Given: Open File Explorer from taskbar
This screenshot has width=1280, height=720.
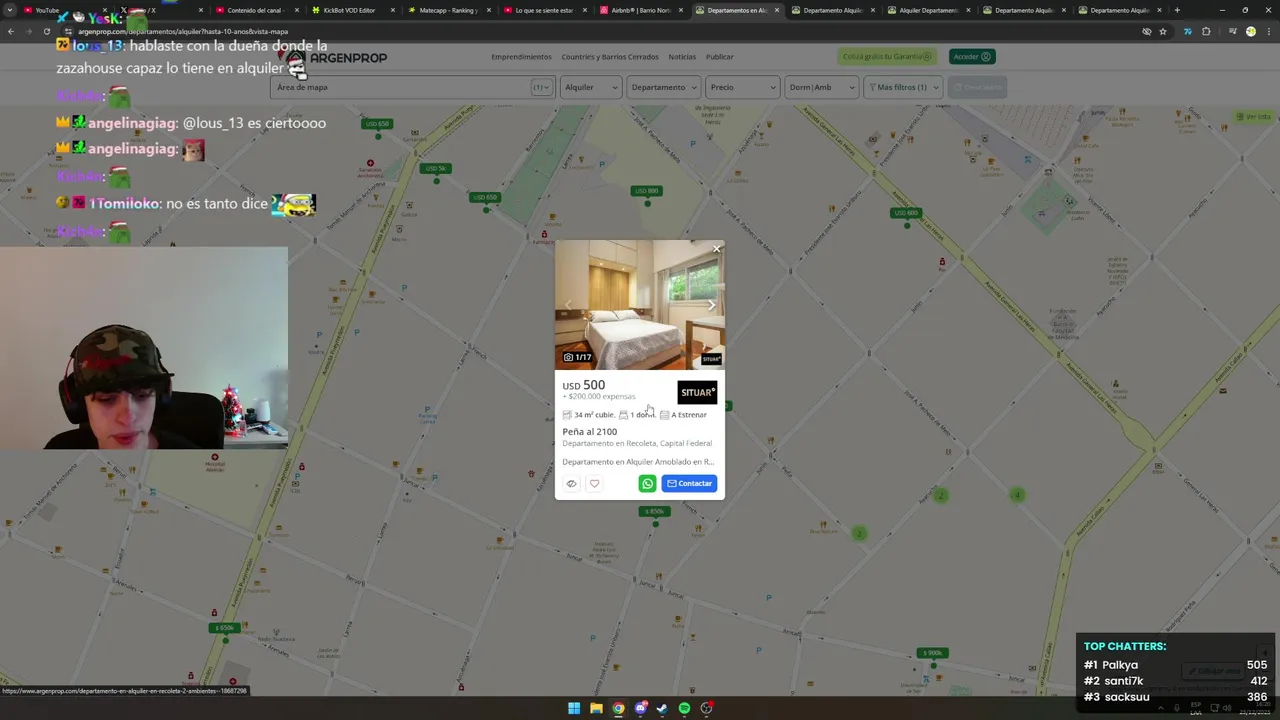Looking at the screenshot, I should pyautogui.click(x=596, y=708).
